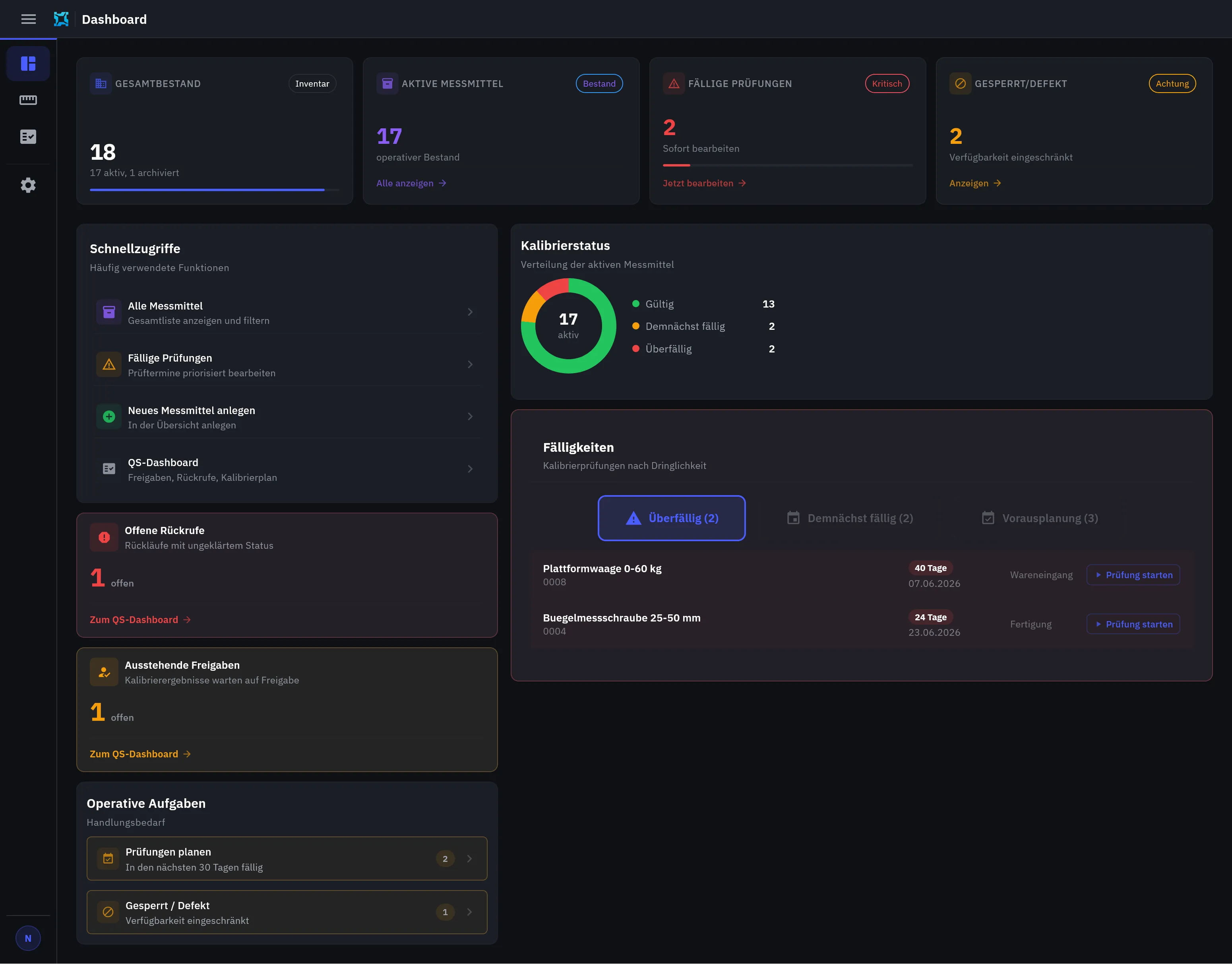Click the Alle Messmittel archive icon in Schnellzugriffe
Image resolution: width=1232 pixels, height=964 pixels.
[109, 312]
